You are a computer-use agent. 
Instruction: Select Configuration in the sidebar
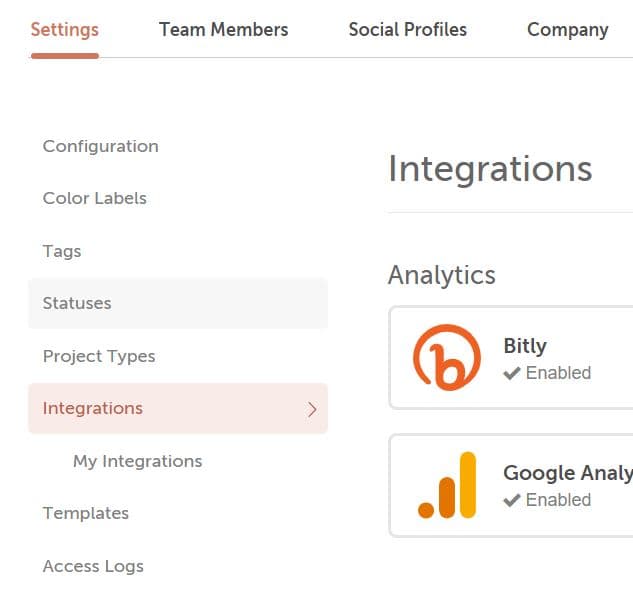100,146
